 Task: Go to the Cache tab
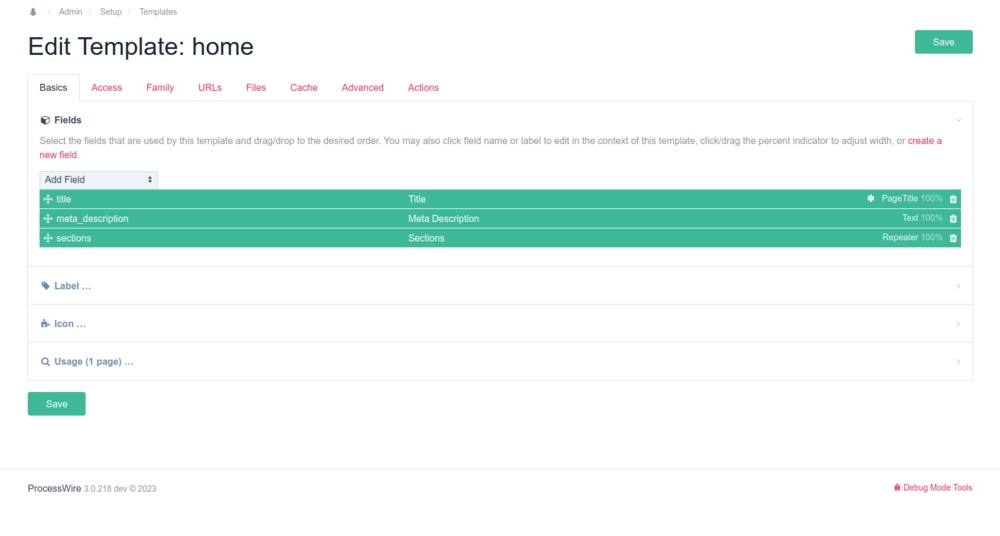pos(304,88)
